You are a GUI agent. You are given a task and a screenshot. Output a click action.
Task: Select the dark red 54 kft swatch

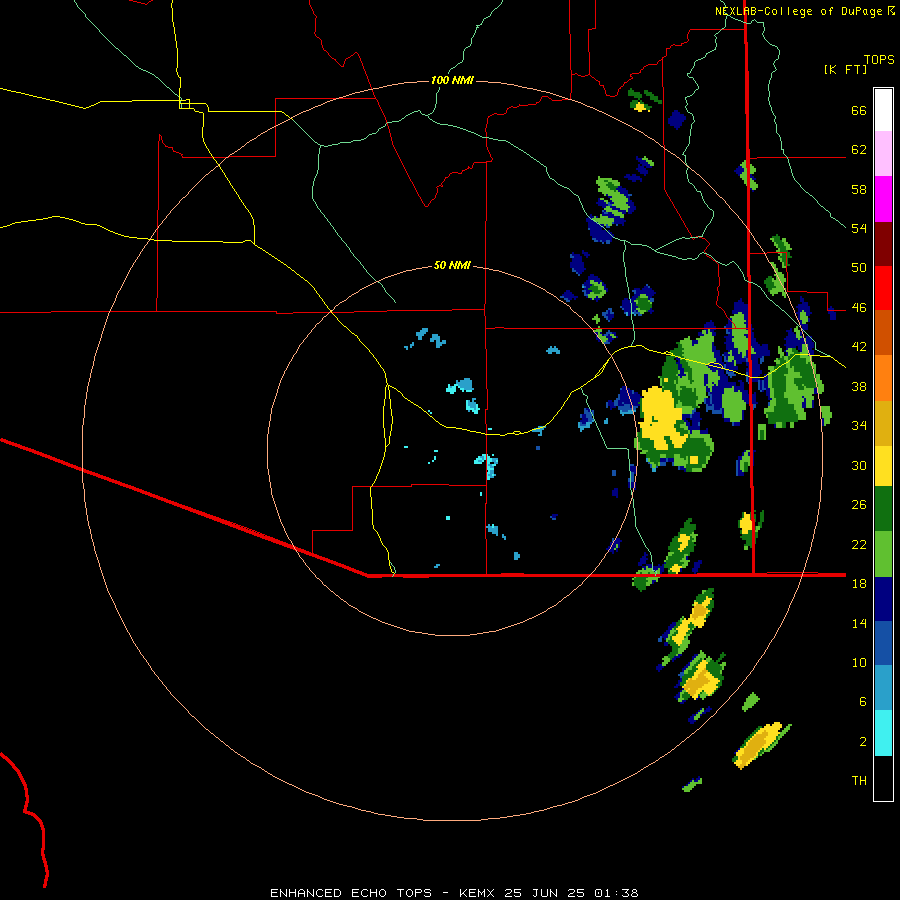click(883, 244)
